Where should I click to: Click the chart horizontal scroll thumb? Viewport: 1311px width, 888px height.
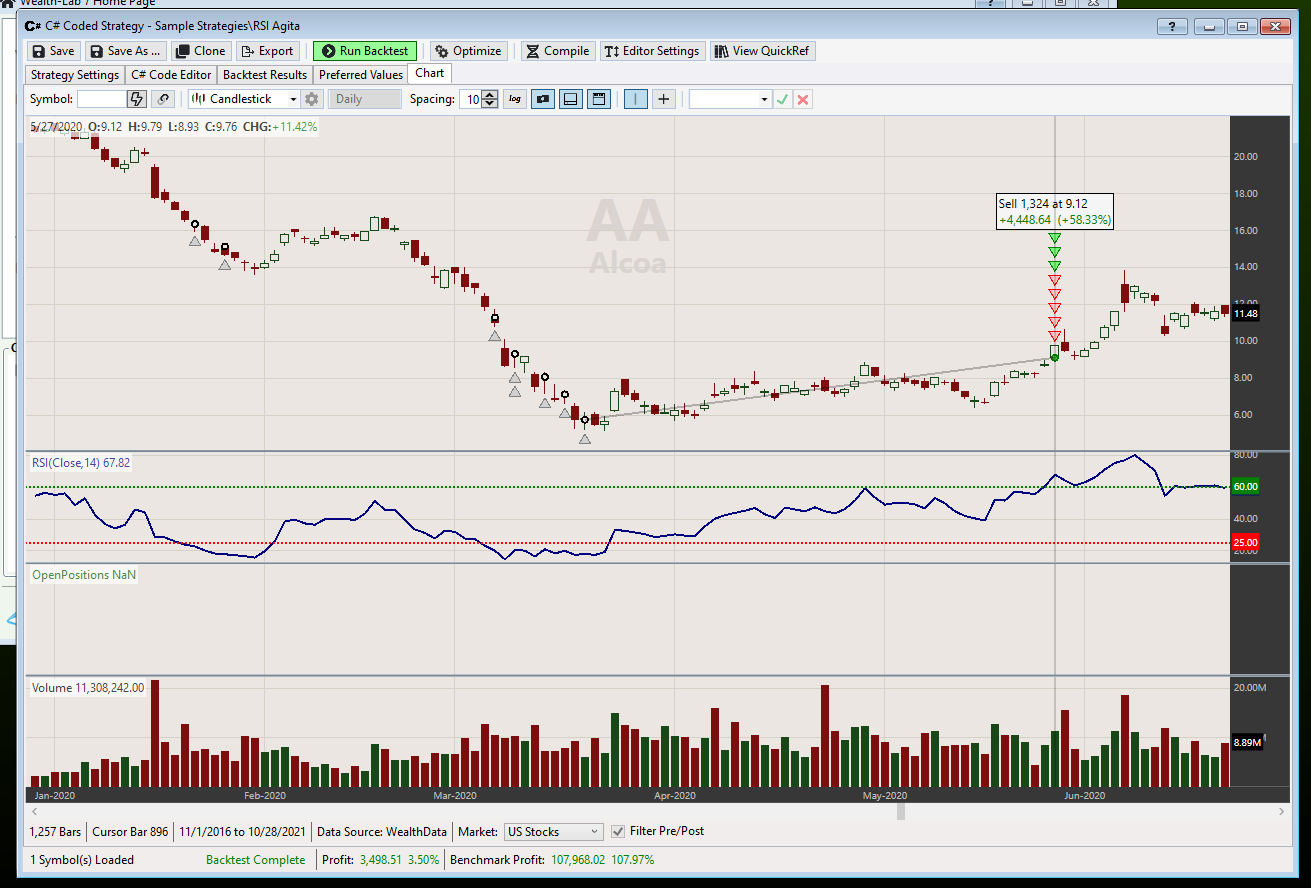coord(900,813)
